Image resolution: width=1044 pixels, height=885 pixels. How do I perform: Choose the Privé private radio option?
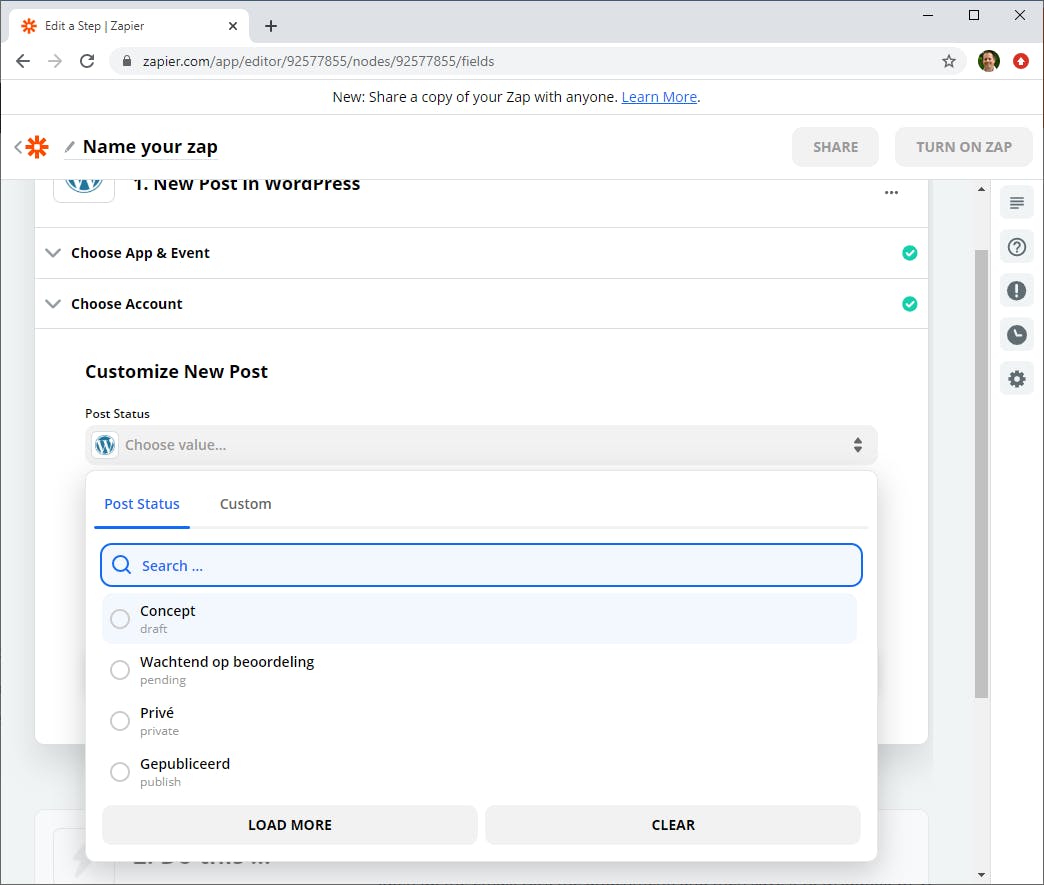tap(120, 721)
